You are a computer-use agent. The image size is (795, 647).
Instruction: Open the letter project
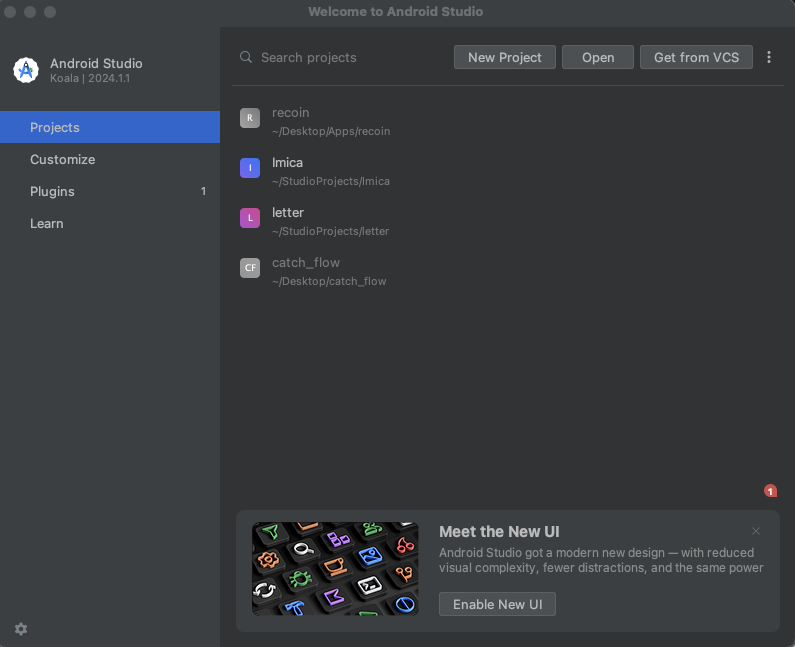(x=508, y=222)
